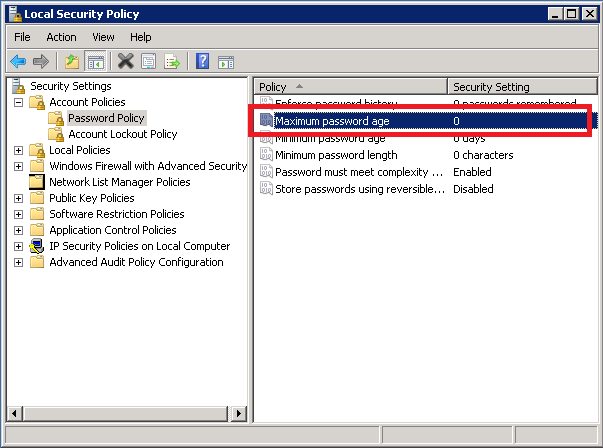Collapse the Account Policies tree node
This screenshot has height=448, width=603.
pyautogui.click(x=18, y=103)
